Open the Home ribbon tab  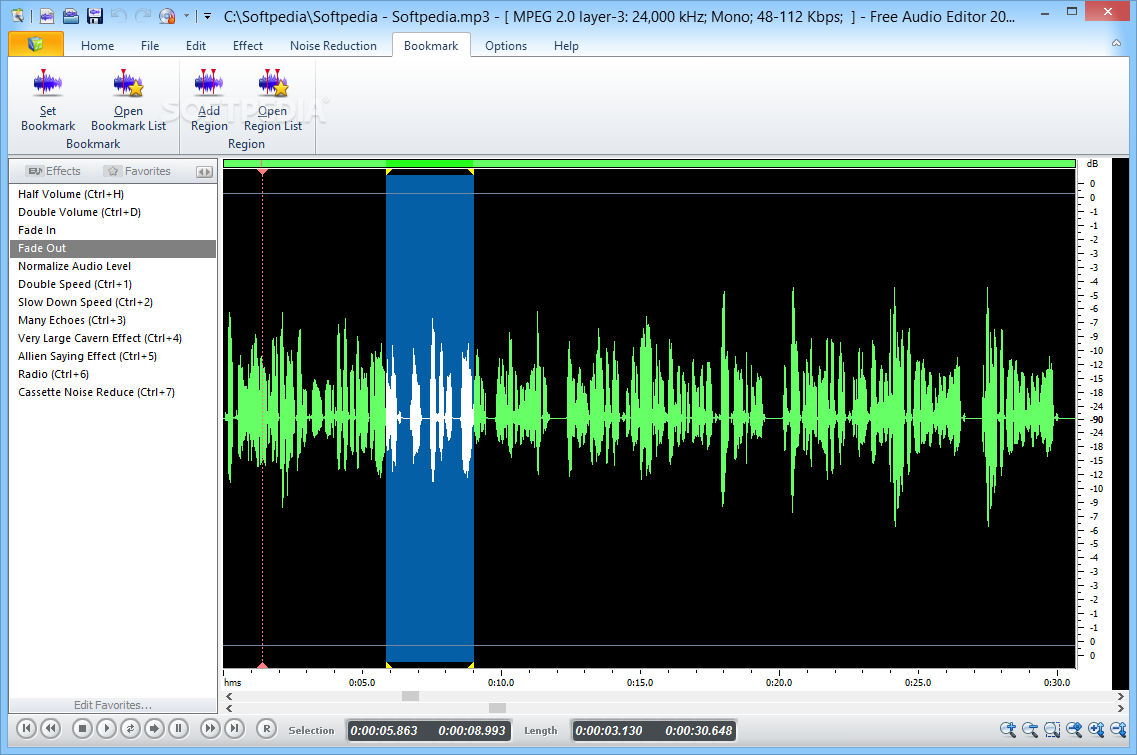(x=97, y=46)
